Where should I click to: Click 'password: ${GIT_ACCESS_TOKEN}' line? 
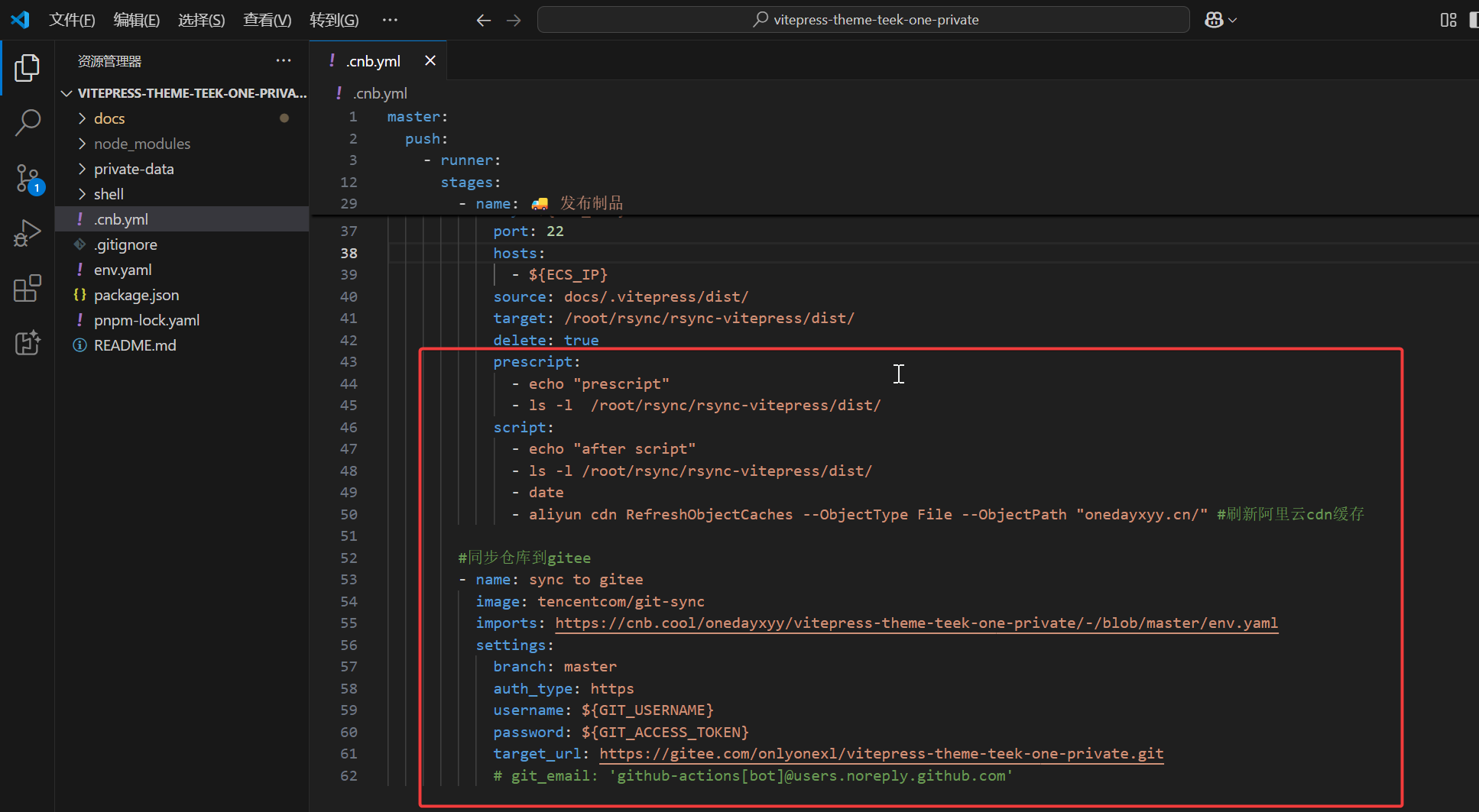[621, 733]
